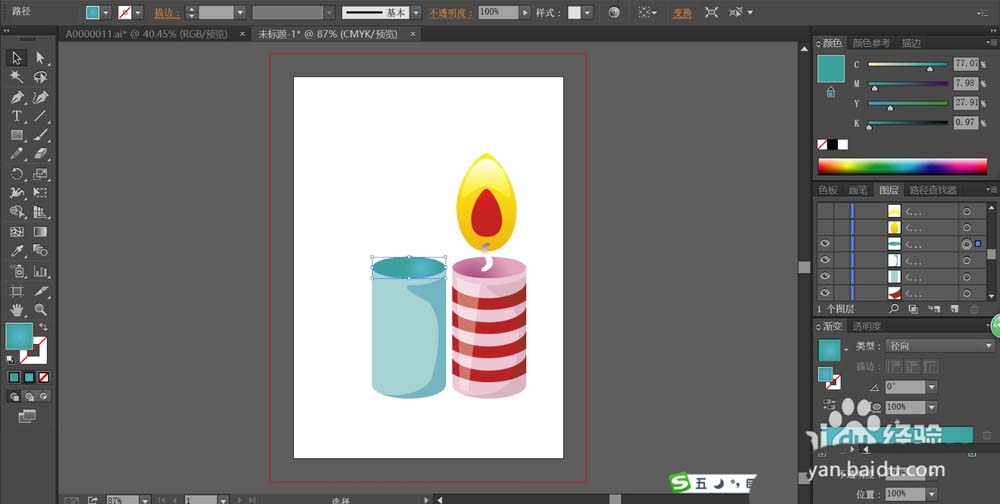Open the stroke weight dropdown
1000x504 pixels.
pyautogui.click(x=240, y=12)
